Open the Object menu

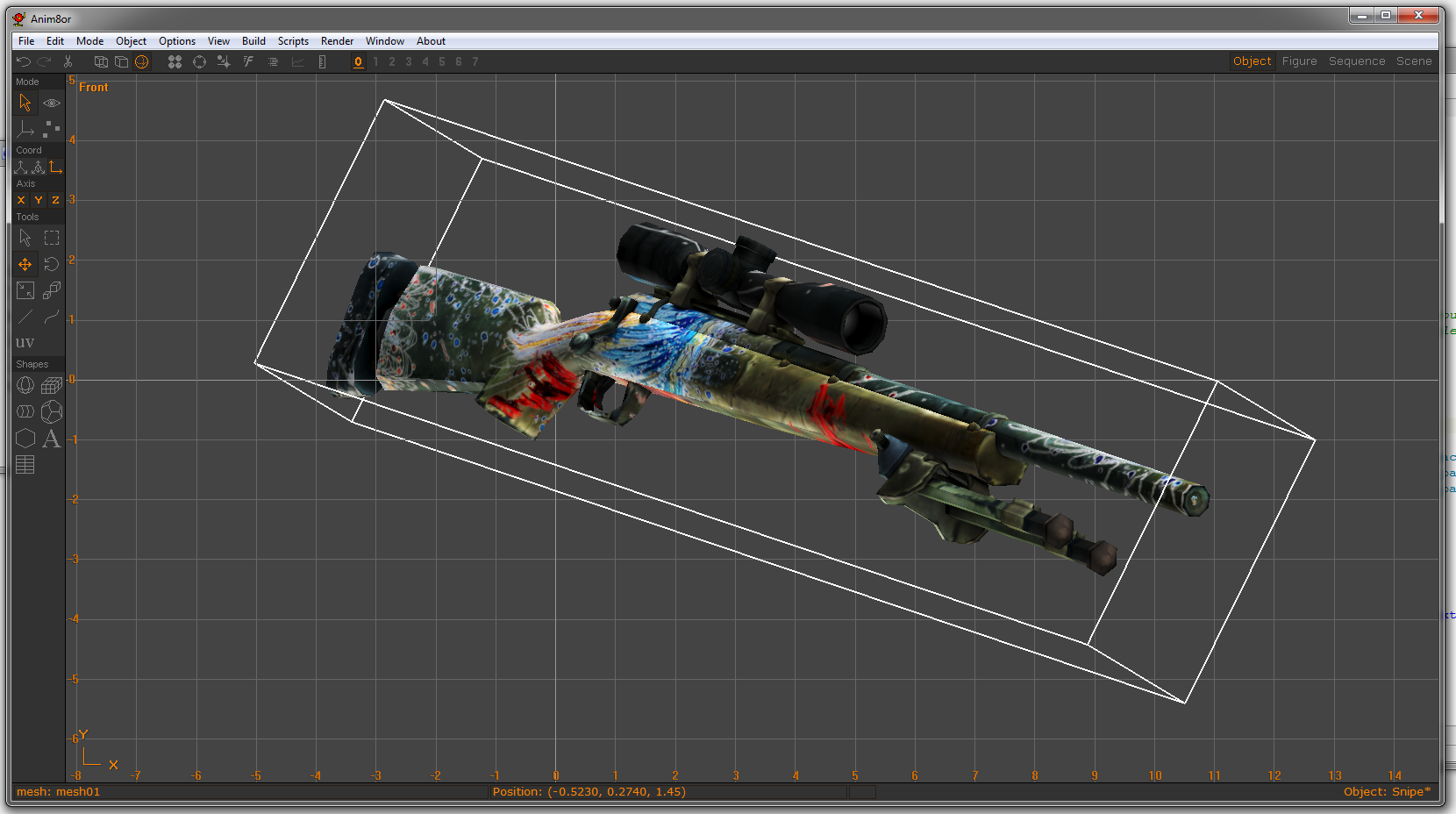tap(131, 41)
